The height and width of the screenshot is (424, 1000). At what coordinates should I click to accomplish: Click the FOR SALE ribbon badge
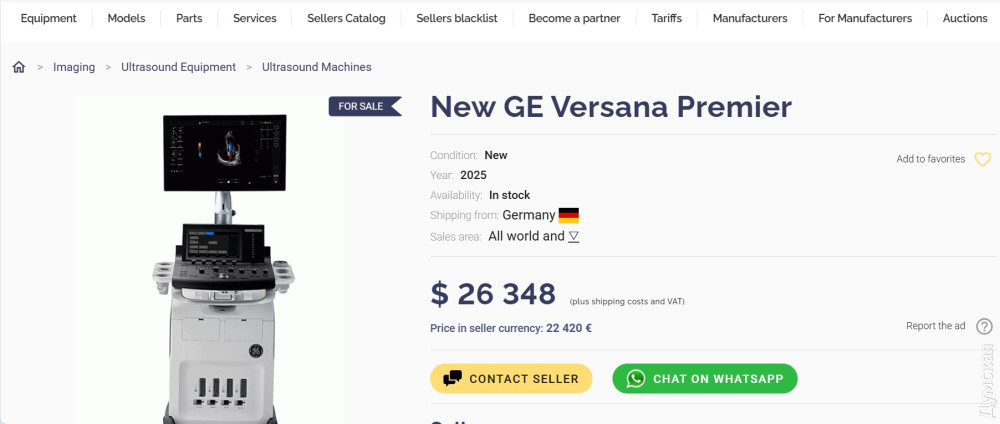pyautogui.click(x=364, y=106)
